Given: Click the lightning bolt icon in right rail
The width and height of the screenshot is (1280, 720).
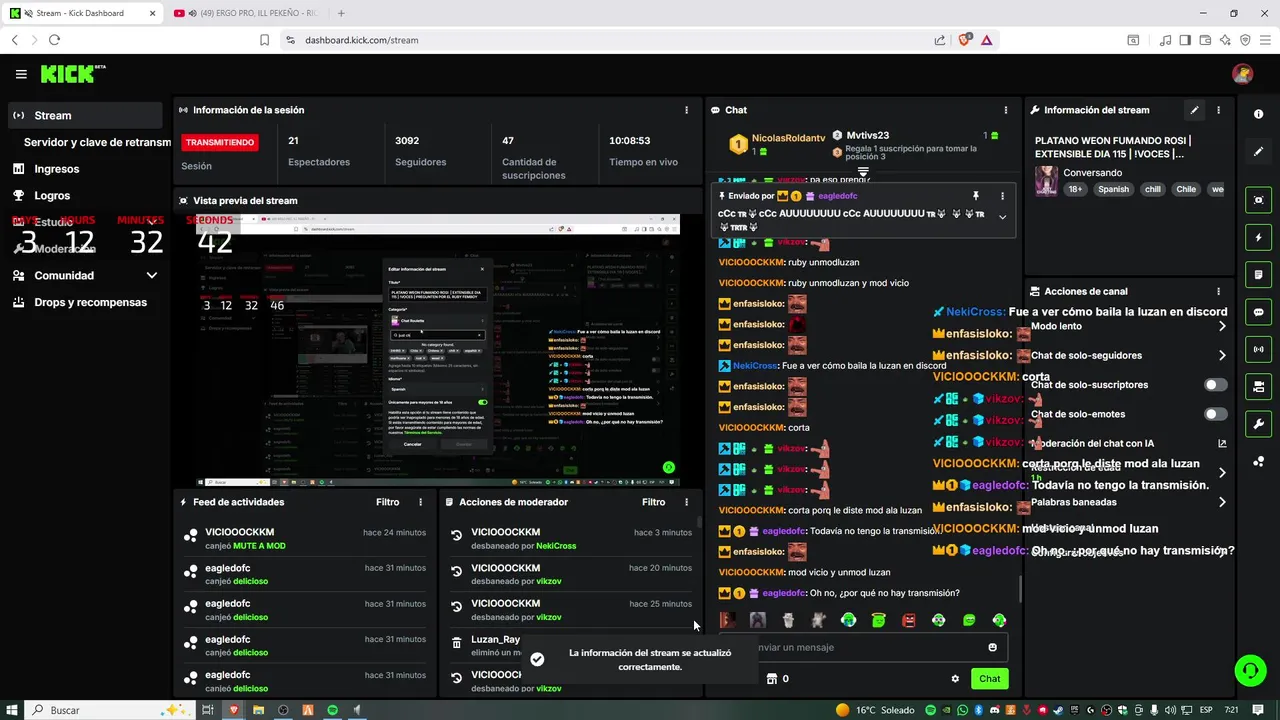Looking at the screenshot, I should (x=1259, y=238).
